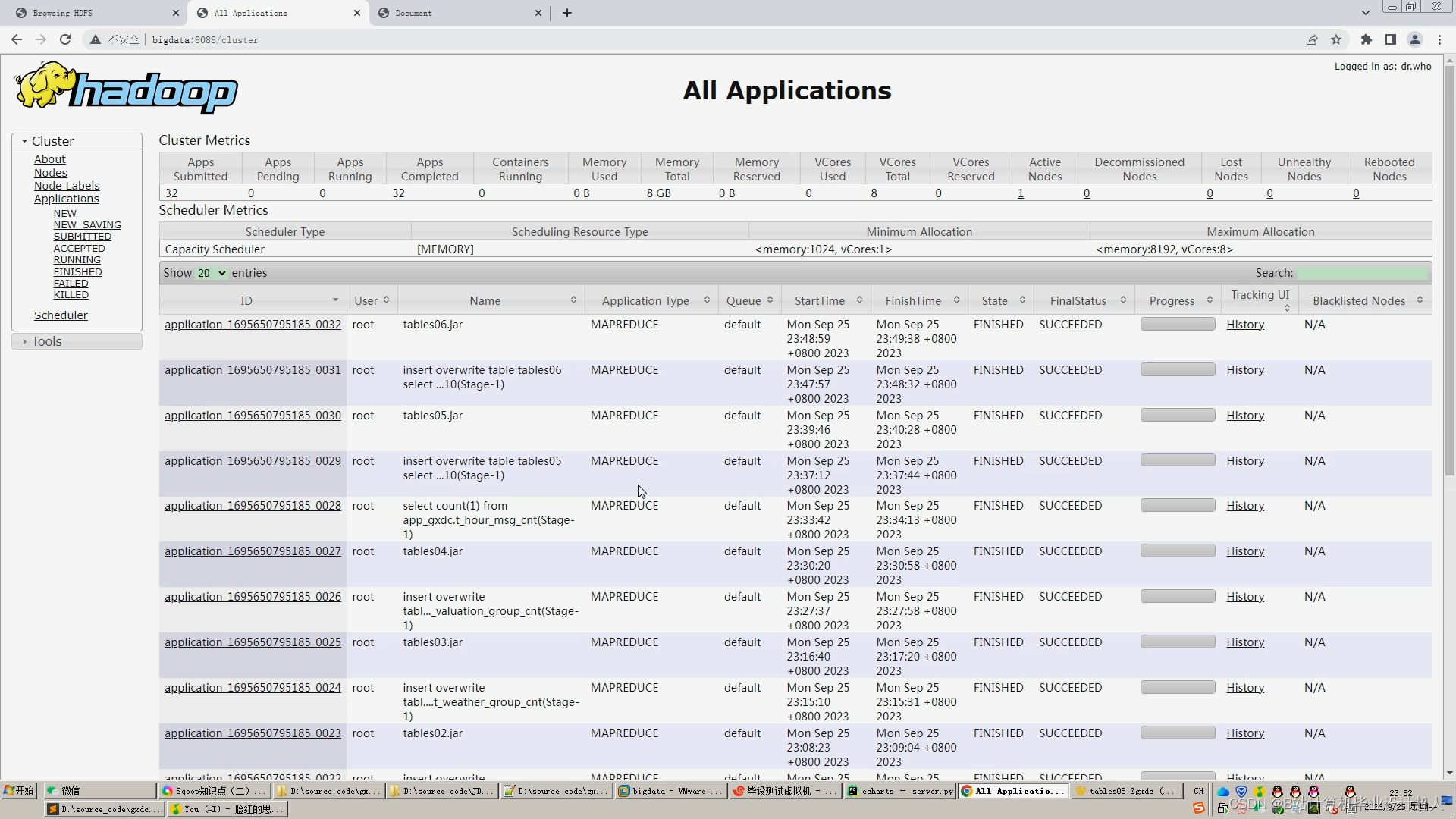Bookmark this page with the star icon

(x=1336, y=39)
